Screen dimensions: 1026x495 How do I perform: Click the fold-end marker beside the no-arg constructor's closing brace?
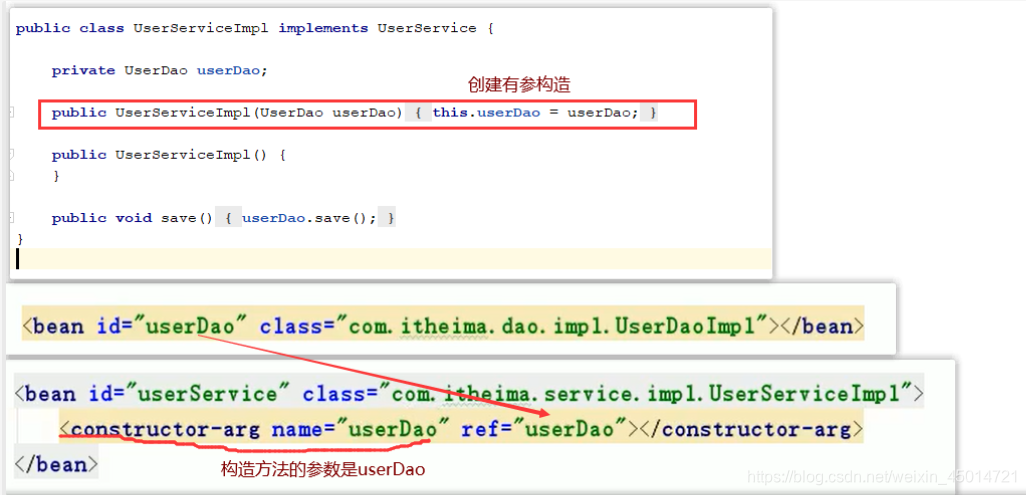pyautogui.click(x=11, y=176)
